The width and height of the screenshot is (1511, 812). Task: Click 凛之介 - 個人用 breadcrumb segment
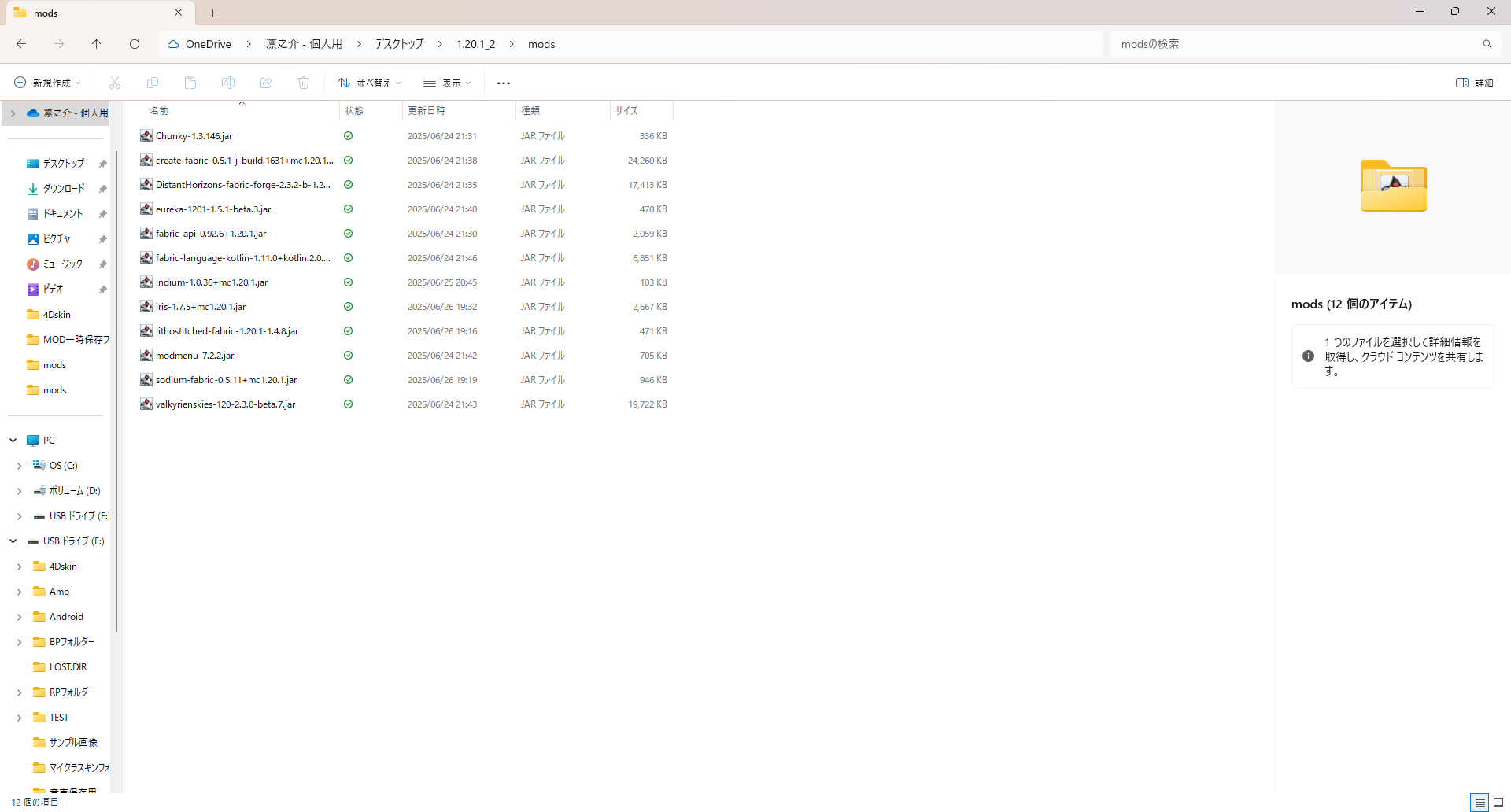pos(304,44)
